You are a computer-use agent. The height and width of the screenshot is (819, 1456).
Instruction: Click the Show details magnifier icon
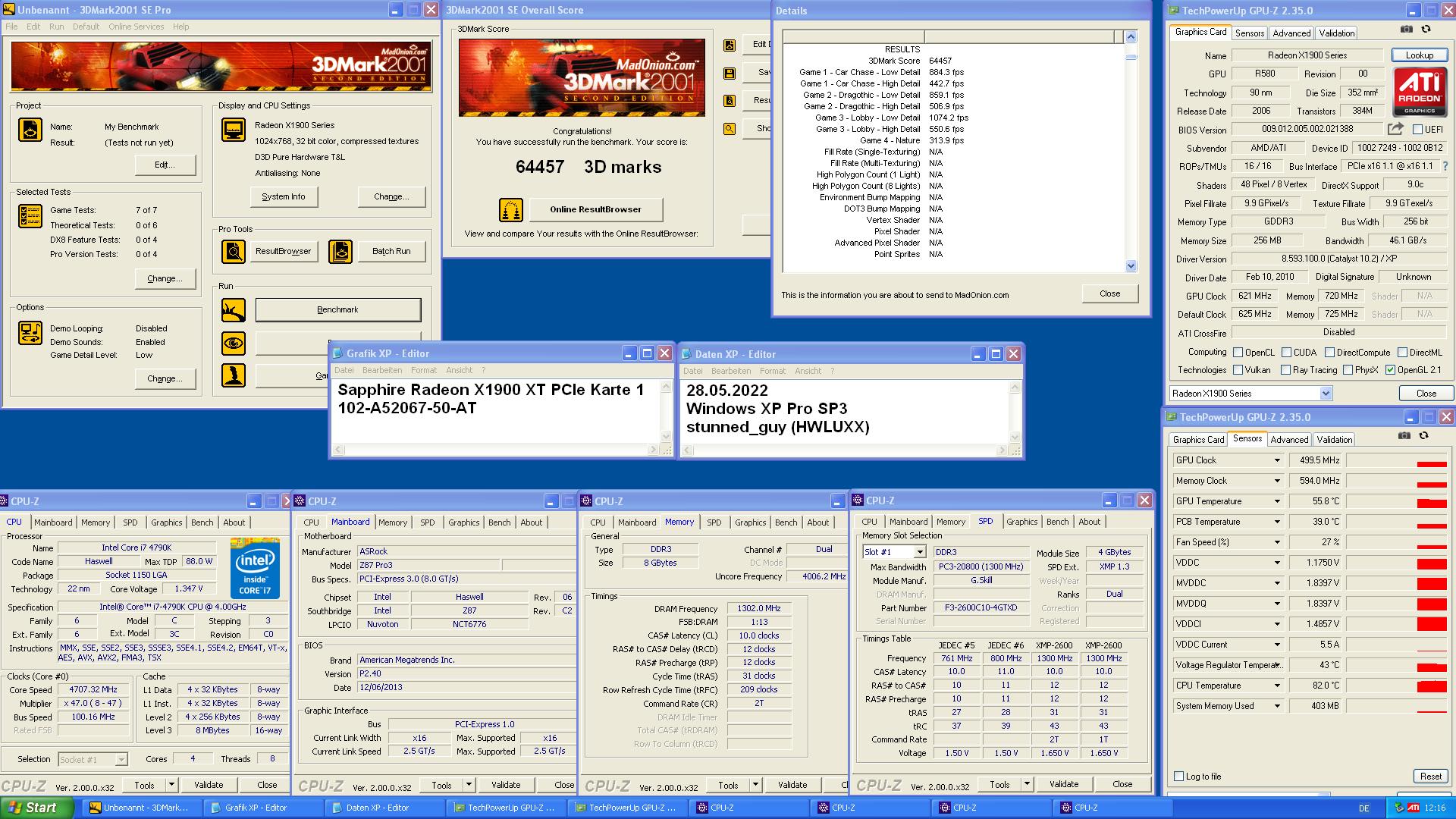click(x=730, y=129)
